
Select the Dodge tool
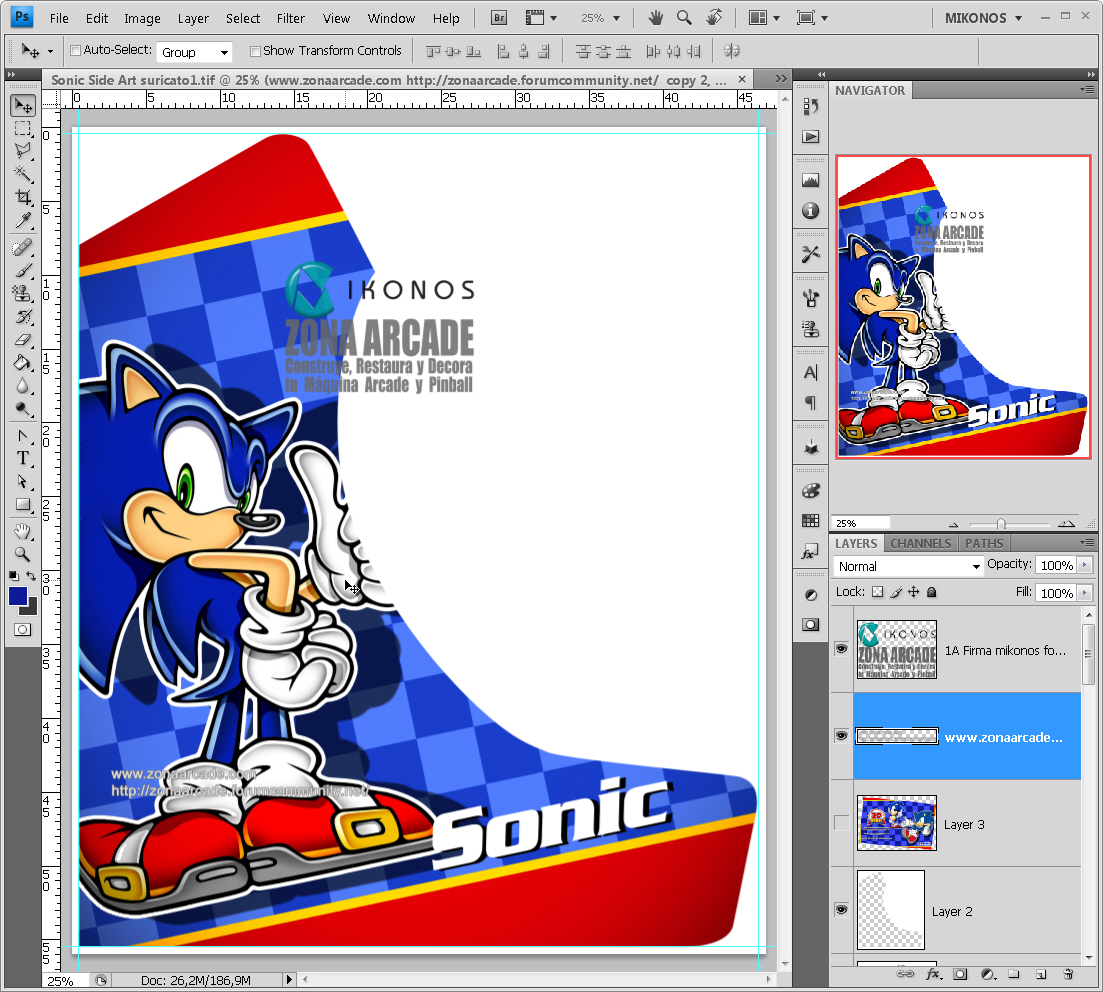coord(23,409)
